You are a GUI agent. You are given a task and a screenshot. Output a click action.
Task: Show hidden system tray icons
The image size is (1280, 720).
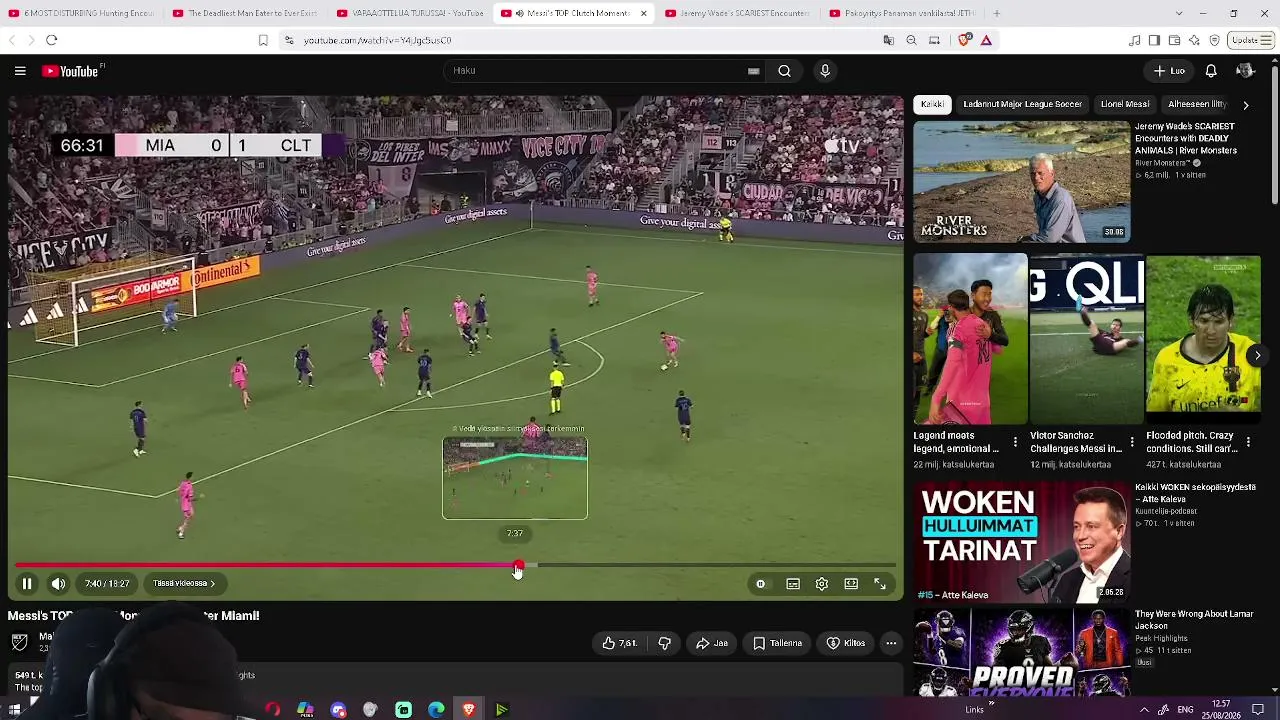1144,710
